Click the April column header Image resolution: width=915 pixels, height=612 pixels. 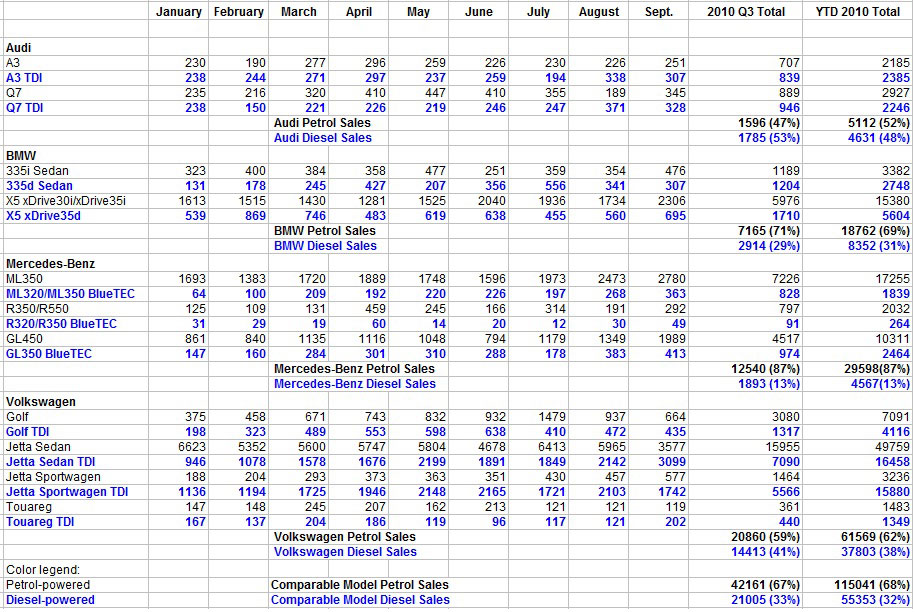[359, 12]
